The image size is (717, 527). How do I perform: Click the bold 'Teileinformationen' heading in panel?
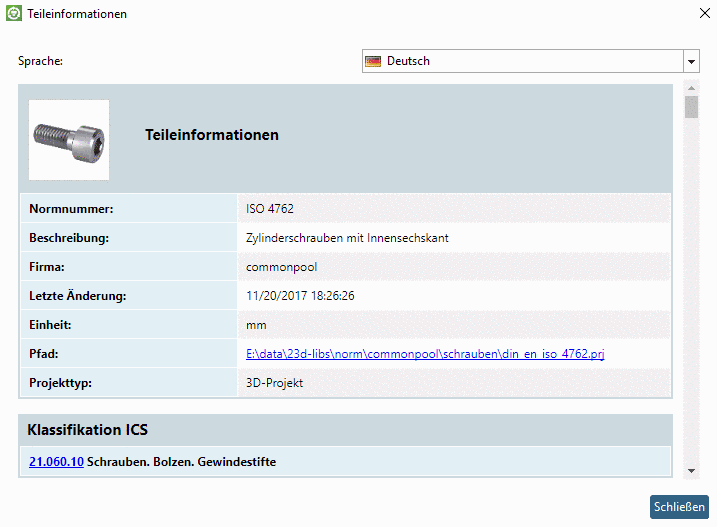tap(212, 135)
